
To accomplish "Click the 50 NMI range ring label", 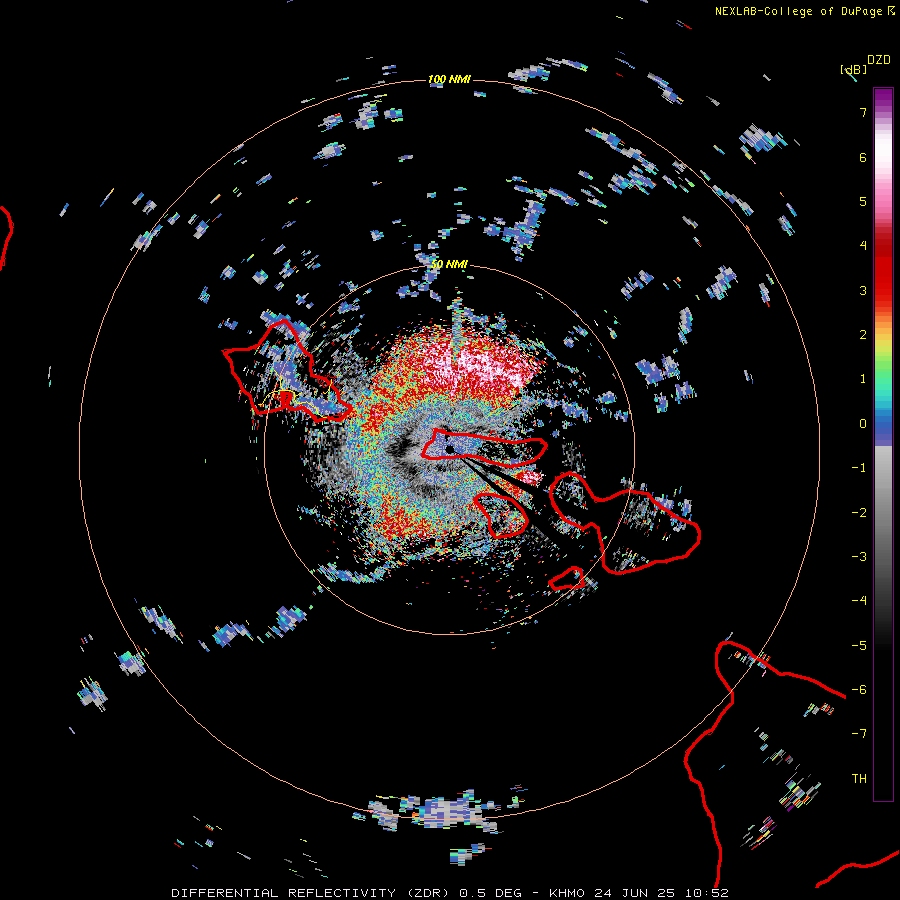I will click(449, 265).
